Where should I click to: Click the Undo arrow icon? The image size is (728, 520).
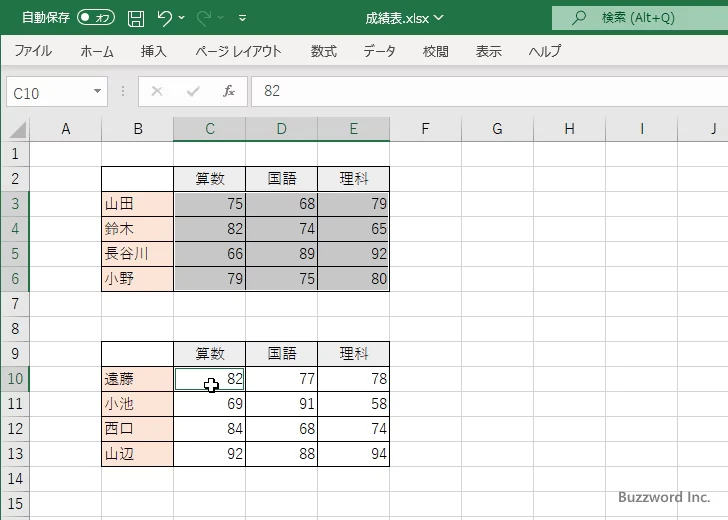click(164, 18)
